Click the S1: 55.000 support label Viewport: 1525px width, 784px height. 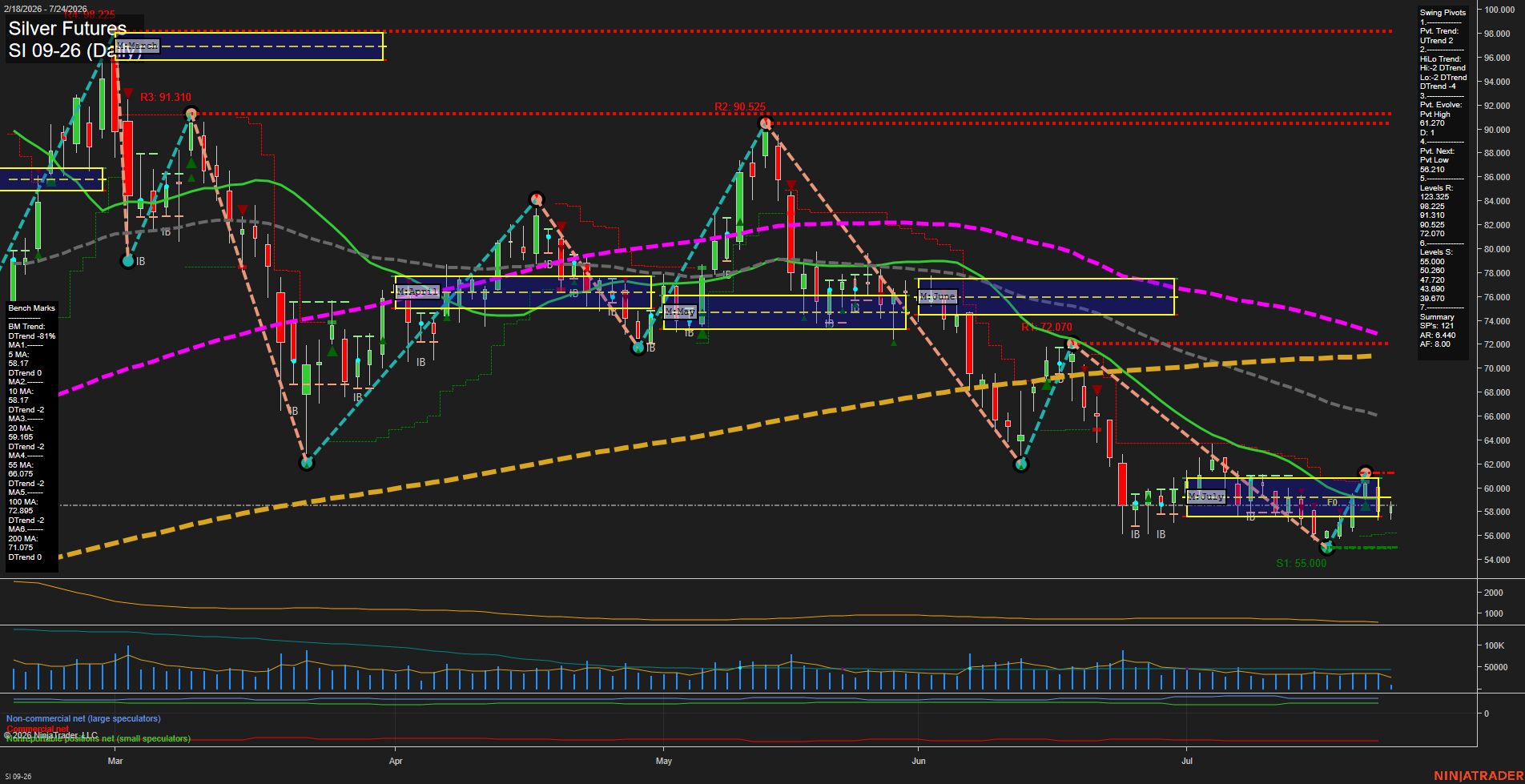pyautogui.click(x=1302, y=564)
